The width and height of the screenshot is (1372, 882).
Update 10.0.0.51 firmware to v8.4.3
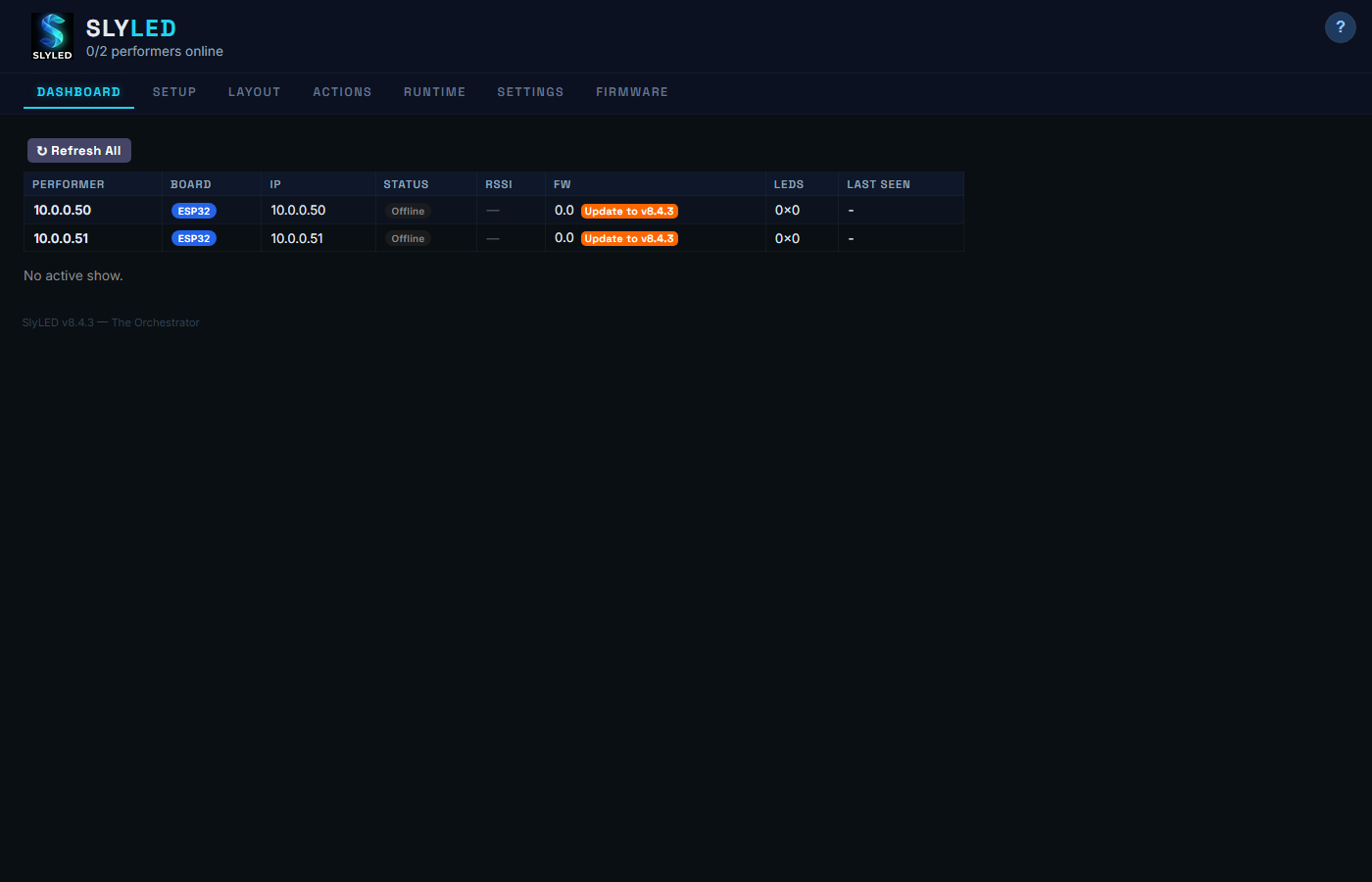[x=629, y=238]
